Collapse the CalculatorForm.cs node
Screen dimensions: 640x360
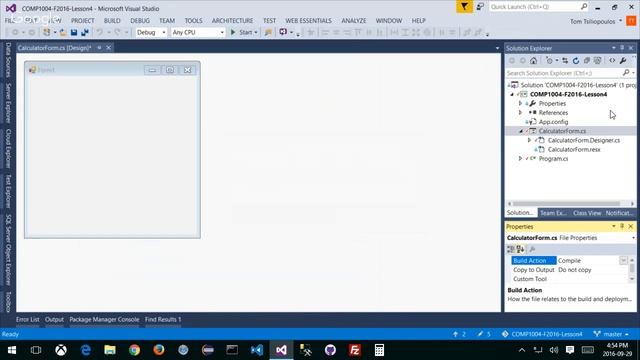[521, 131]
